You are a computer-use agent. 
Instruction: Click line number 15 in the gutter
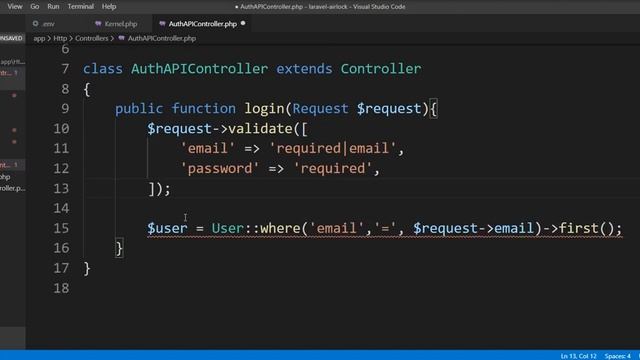click(61, 228)
